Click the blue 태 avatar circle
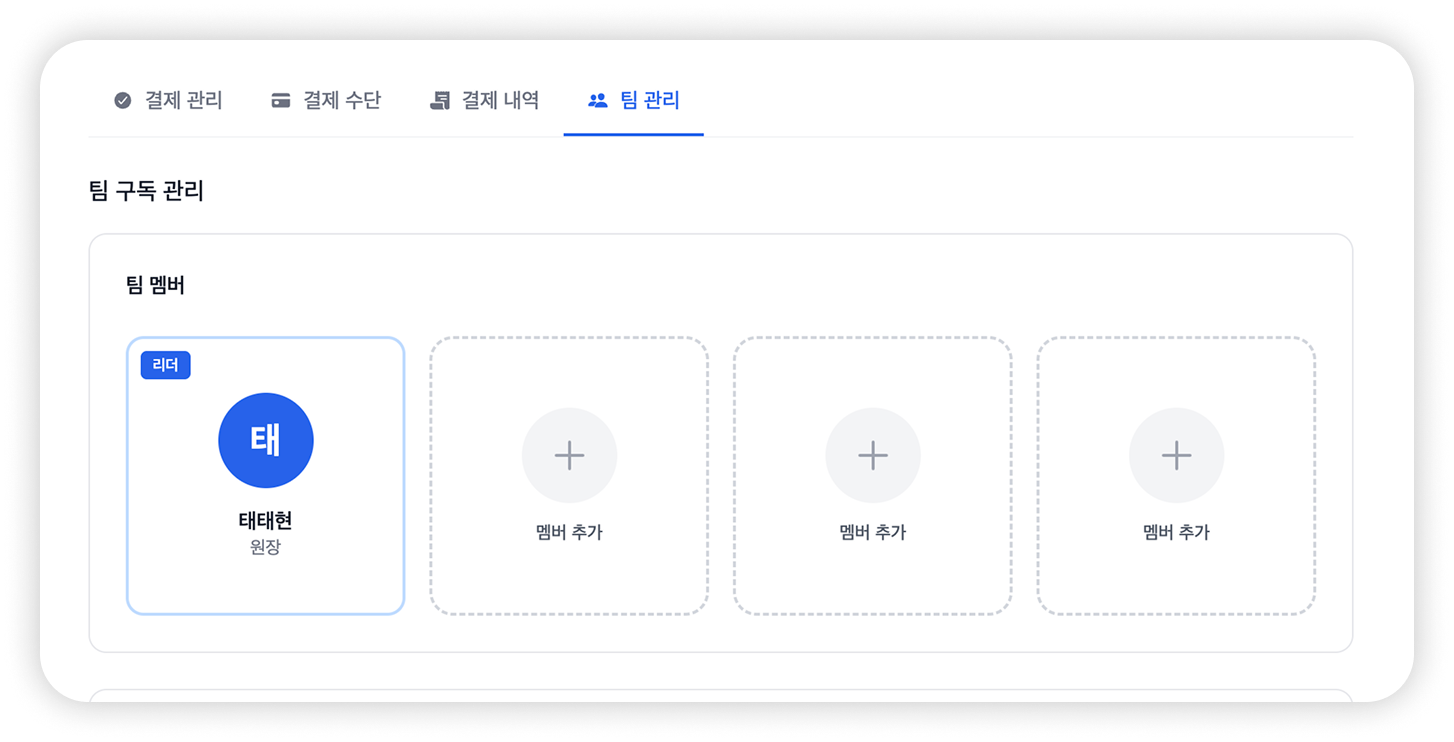1454x742 pixels. tap(265, 440)
